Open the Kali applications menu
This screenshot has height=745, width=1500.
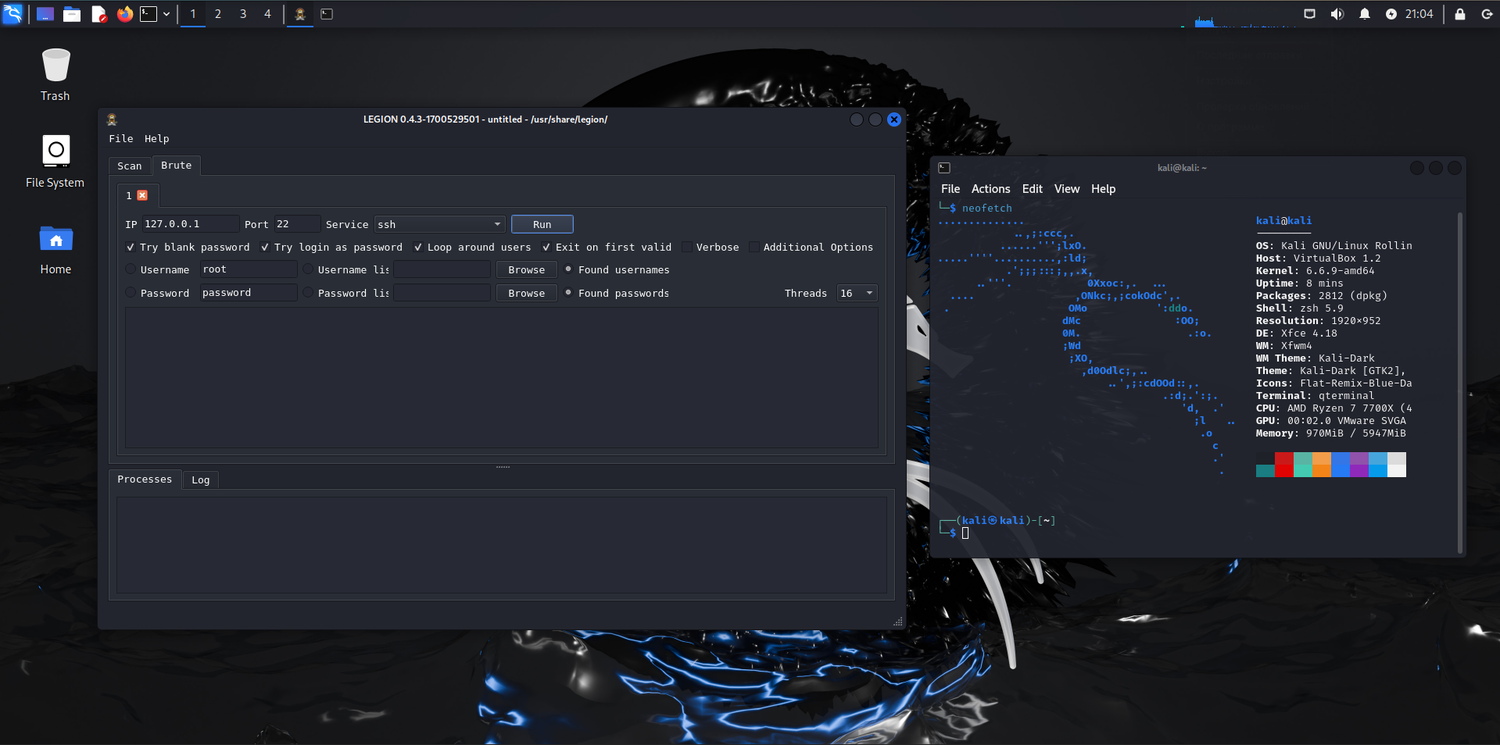(13, 14)
